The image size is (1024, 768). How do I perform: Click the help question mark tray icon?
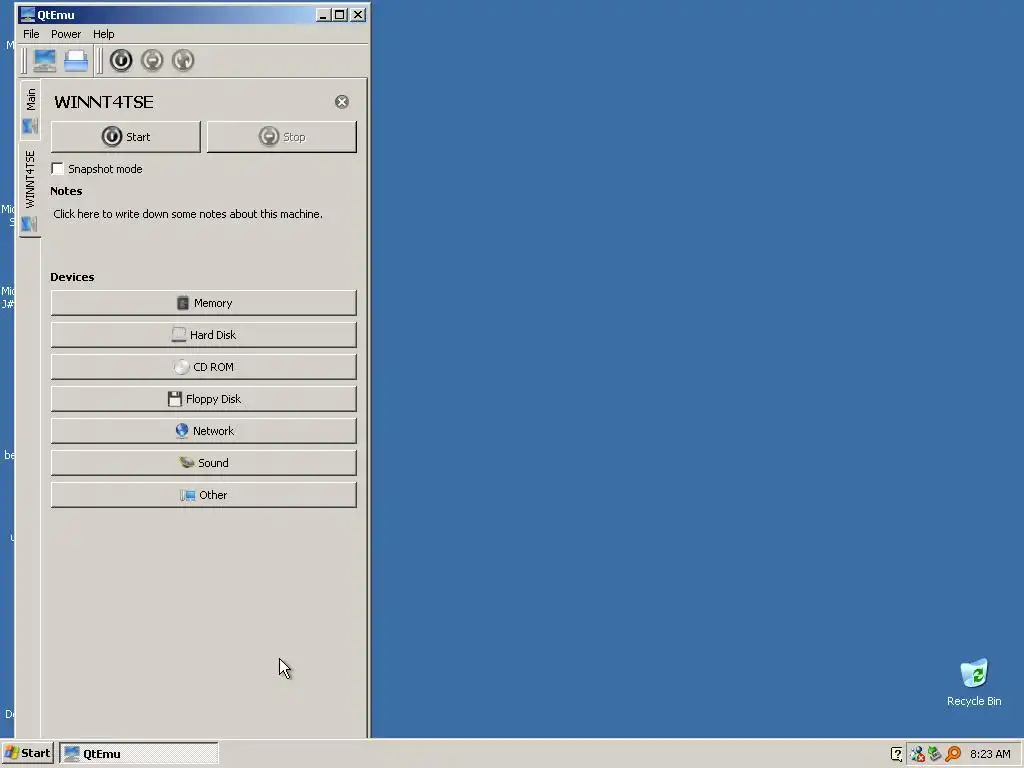(897, 754)
